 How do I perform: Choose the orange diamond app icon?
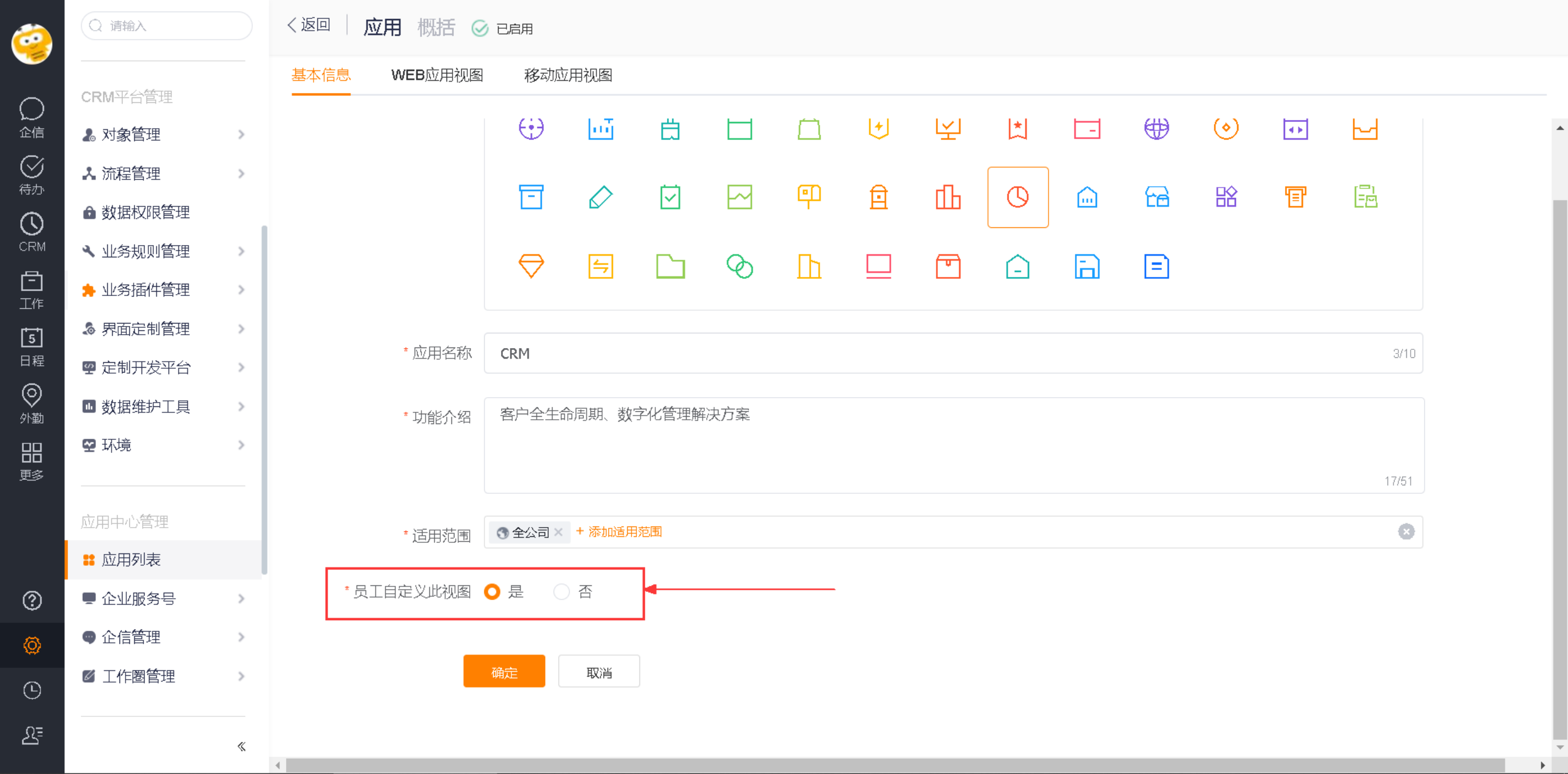click(531, 267)
